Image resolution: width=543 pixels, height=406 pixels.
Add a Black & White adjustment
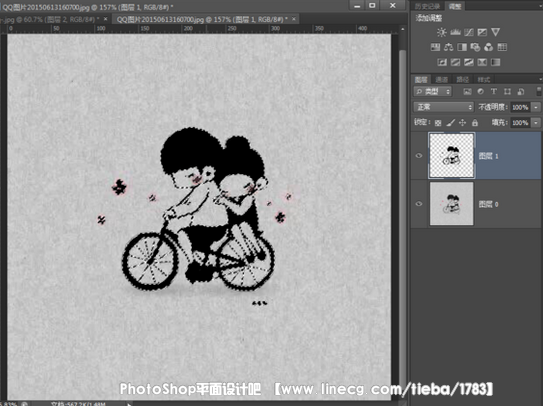462,47
